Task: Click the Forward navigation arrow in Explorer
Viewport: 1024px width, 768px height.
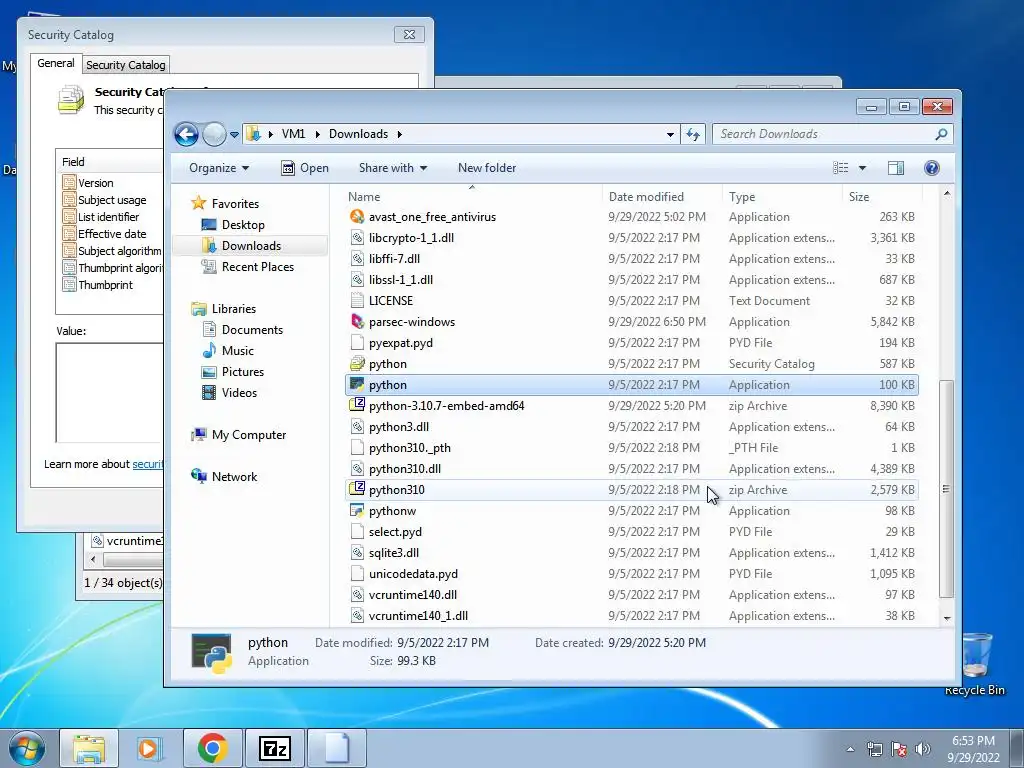Action: click(214, 135)
